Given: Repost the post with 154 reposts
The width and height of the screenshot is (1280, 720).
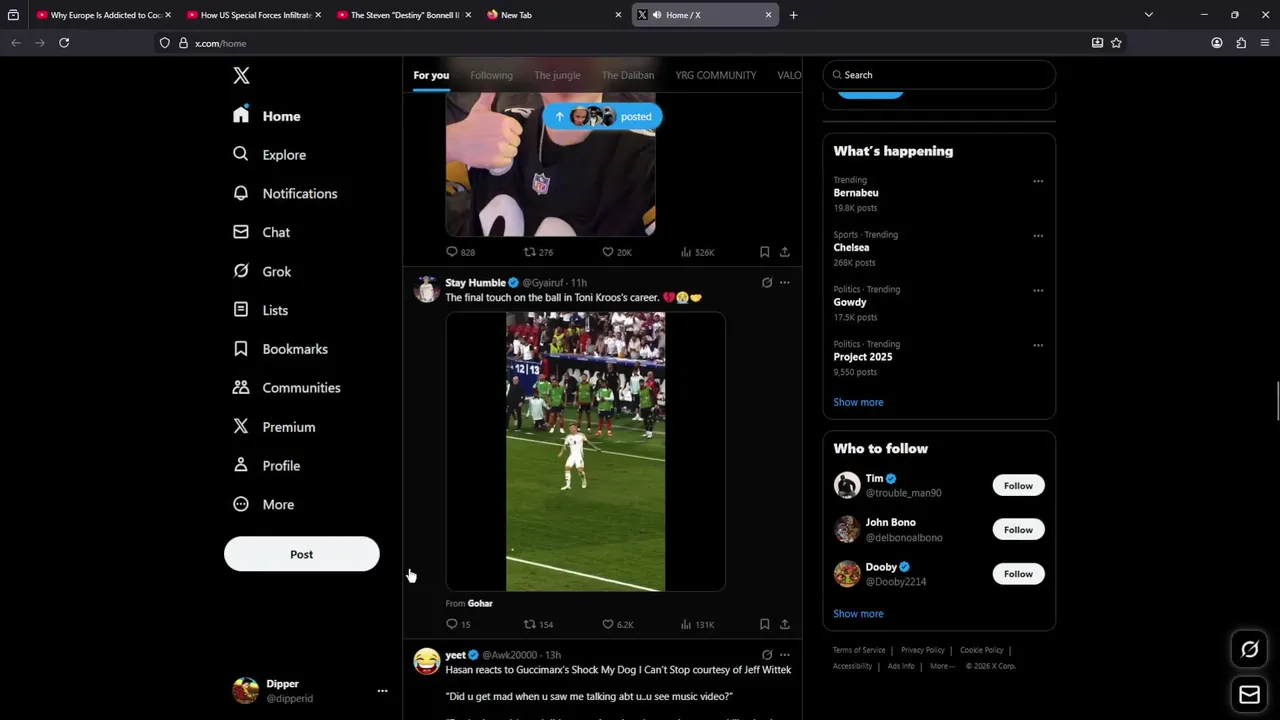Looking at the screenshot, I should click(539, 624).
